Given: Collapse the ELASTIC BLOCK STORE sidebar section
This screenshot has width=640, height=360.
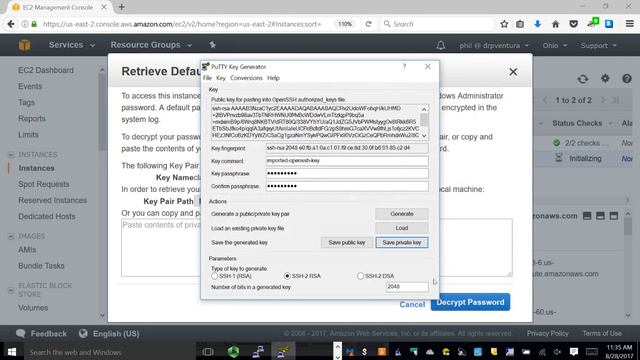Looking at the screenshot, I should (11, 291).
